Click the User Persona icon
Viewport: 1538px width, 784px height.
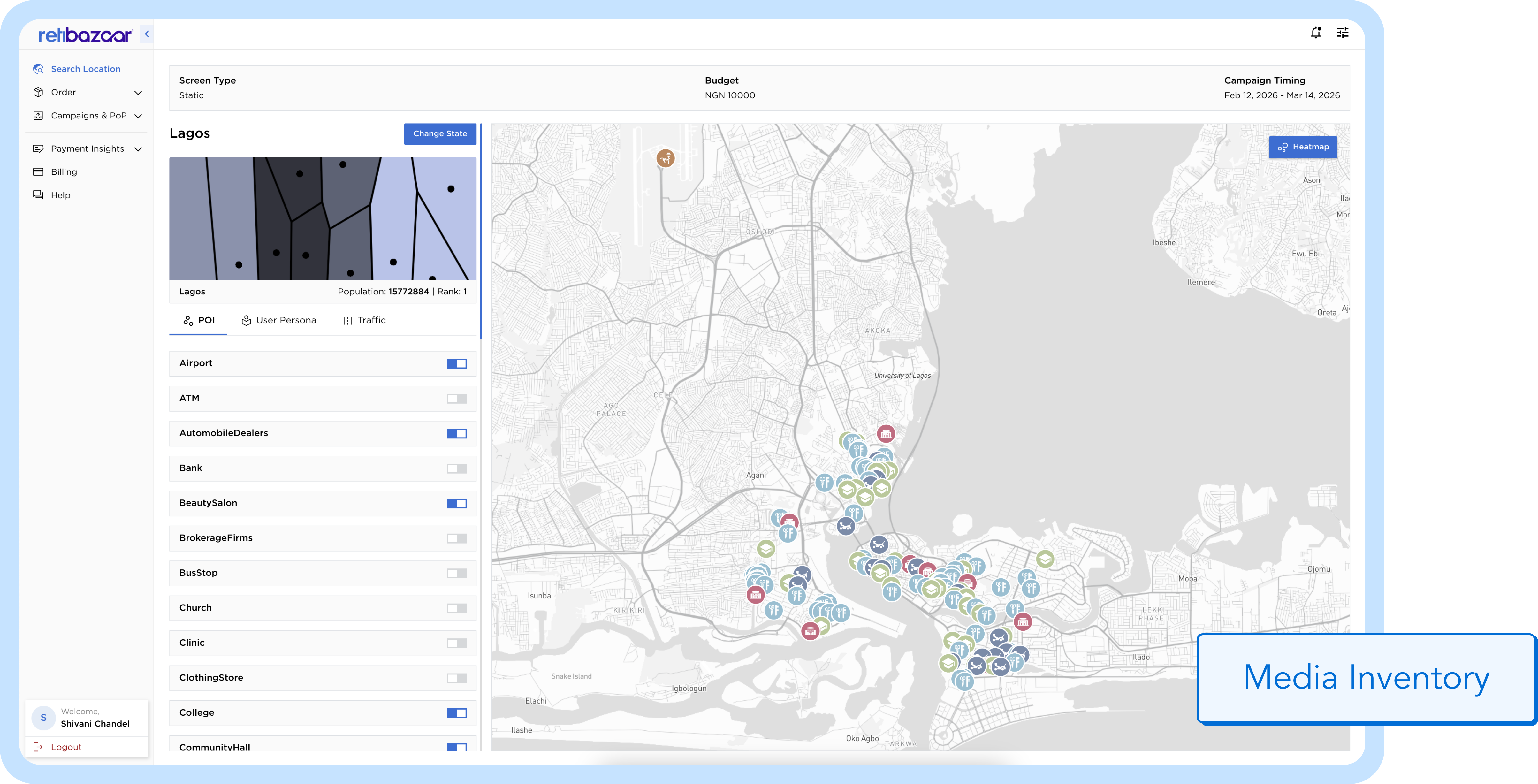pyautogui.click(x=246, y=321)
